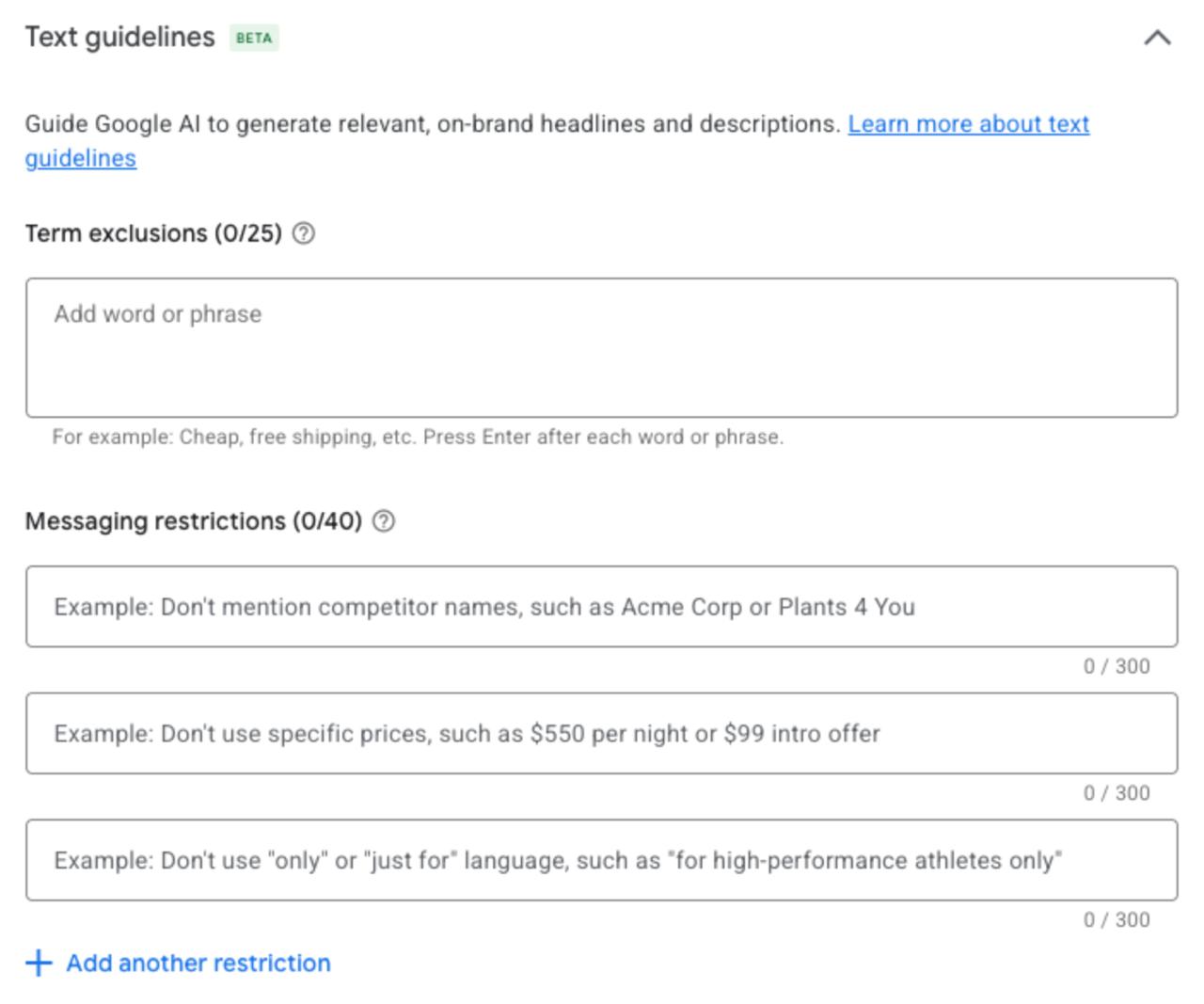Click the 'For example: Cheap, free shipping' hint

pos(418,437)
